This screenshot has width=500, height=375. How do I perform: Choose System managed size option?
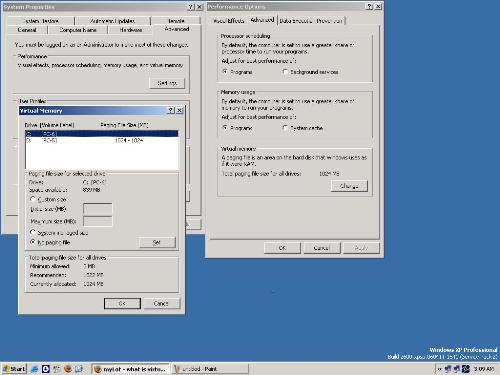tap(33, 232)
